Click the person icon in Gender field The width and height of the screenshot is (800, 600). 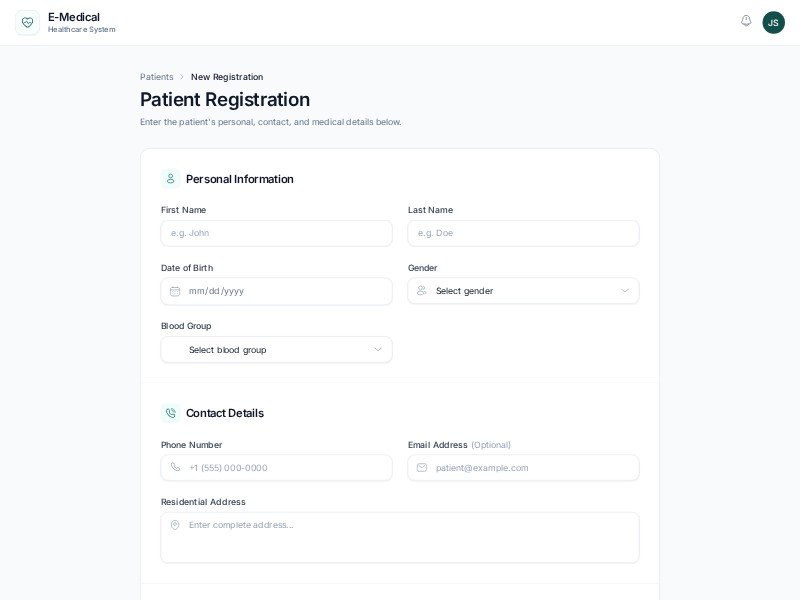point(422,291)
